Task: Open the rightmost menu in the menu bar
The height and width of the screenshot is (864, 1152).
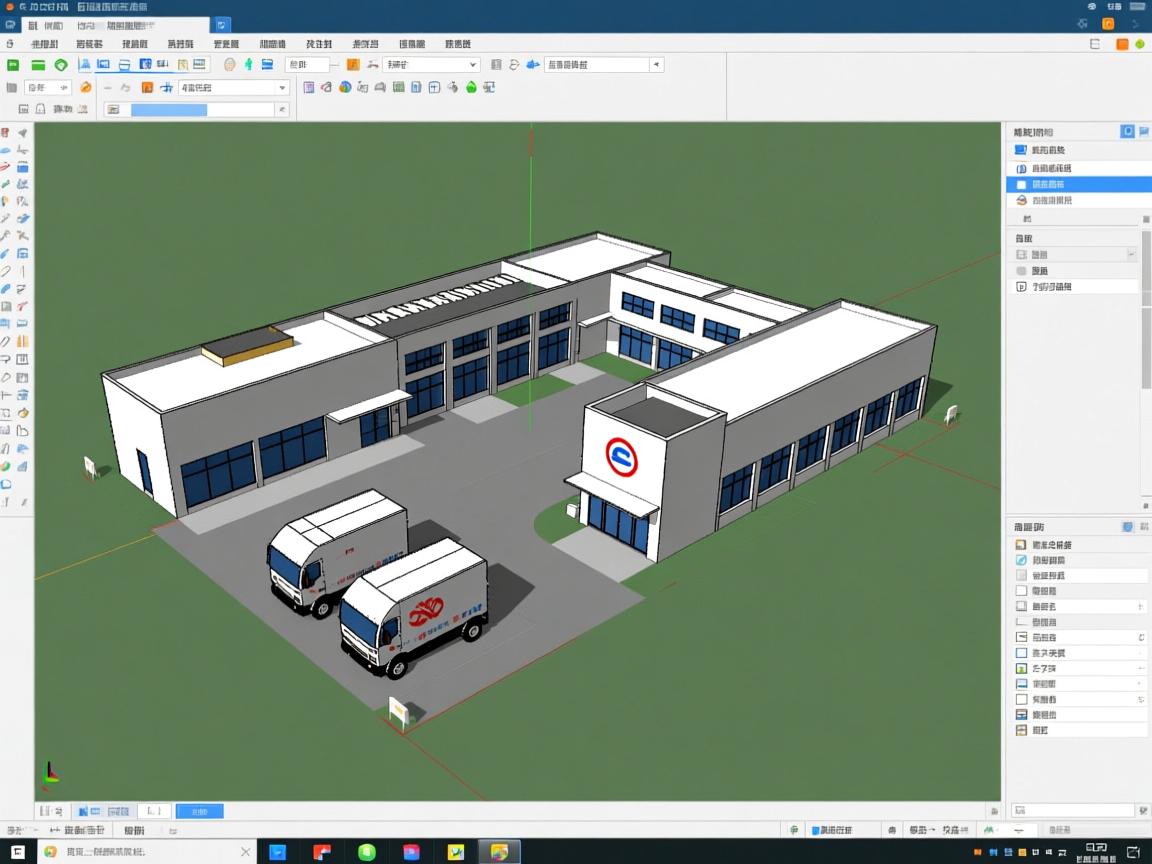Action: (x=458, y=44)
